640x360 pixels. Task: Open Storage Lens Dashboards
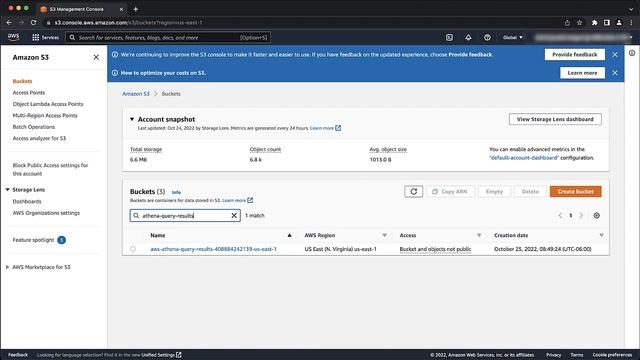27,202
